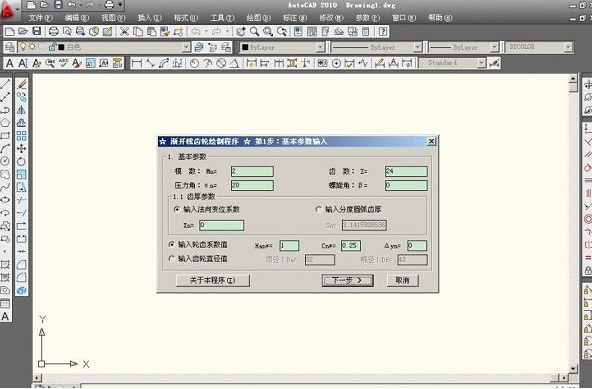Select the Table tool in draw toolbar

point(5,303)
